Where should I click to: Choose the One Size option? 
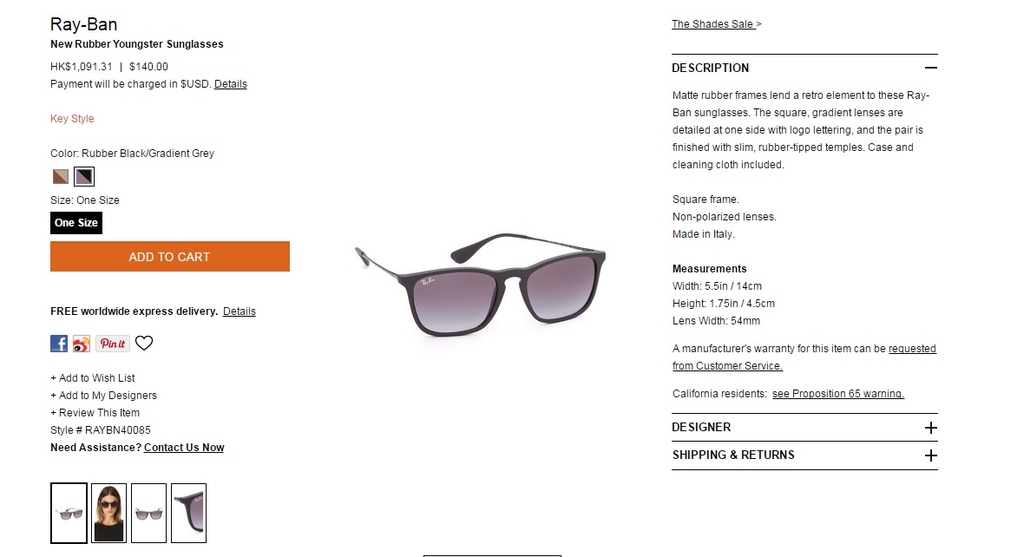(x=76, y=223)
